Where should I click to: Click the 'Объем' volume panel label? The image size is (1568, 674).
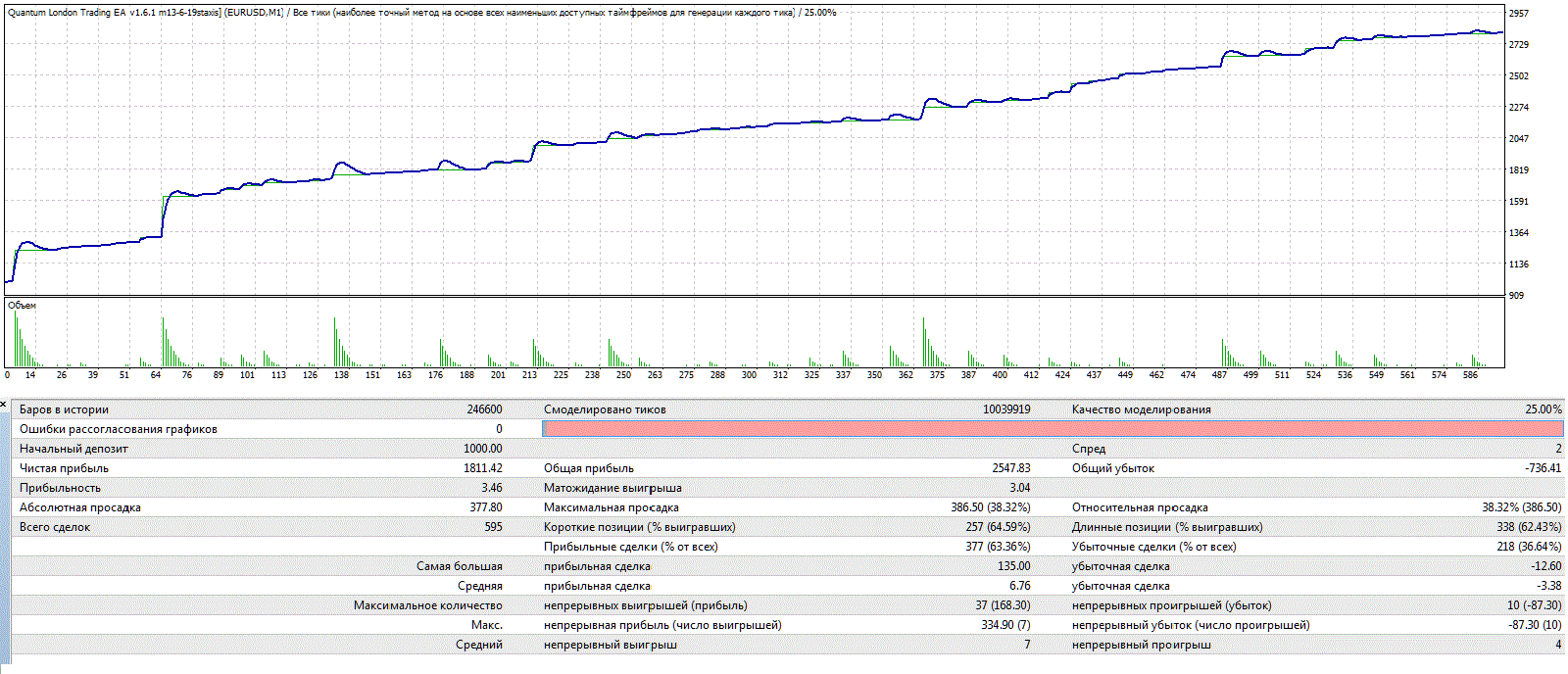click(22, 306)
